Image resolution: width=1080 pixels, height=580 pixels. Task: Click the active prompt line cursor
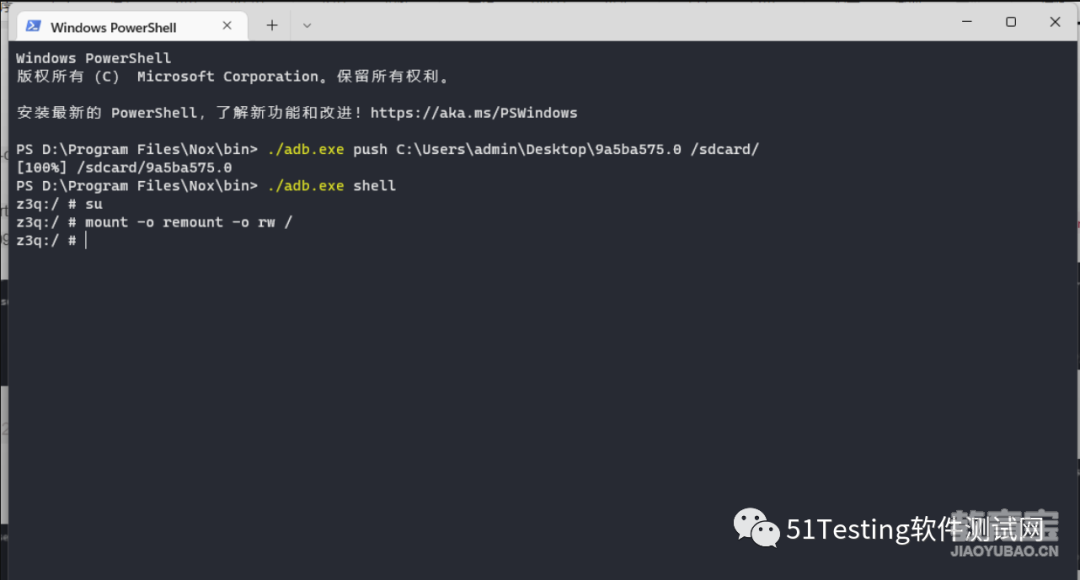85,240
